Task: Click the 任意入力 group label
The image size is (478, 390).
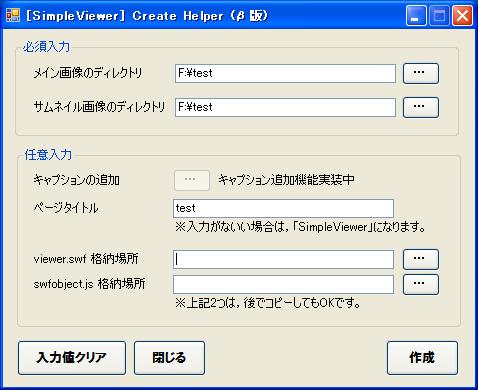Action: pyautogui.click(x=48, y=155)
